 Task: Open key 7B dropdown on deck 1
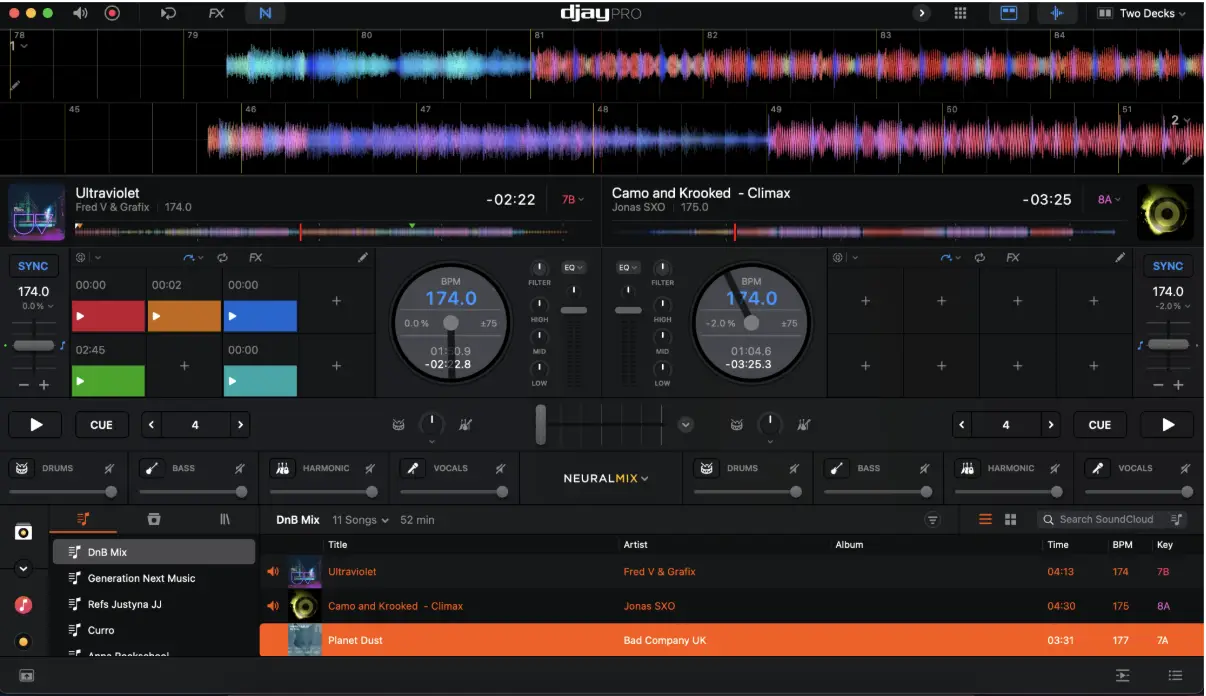coord(573,200)
